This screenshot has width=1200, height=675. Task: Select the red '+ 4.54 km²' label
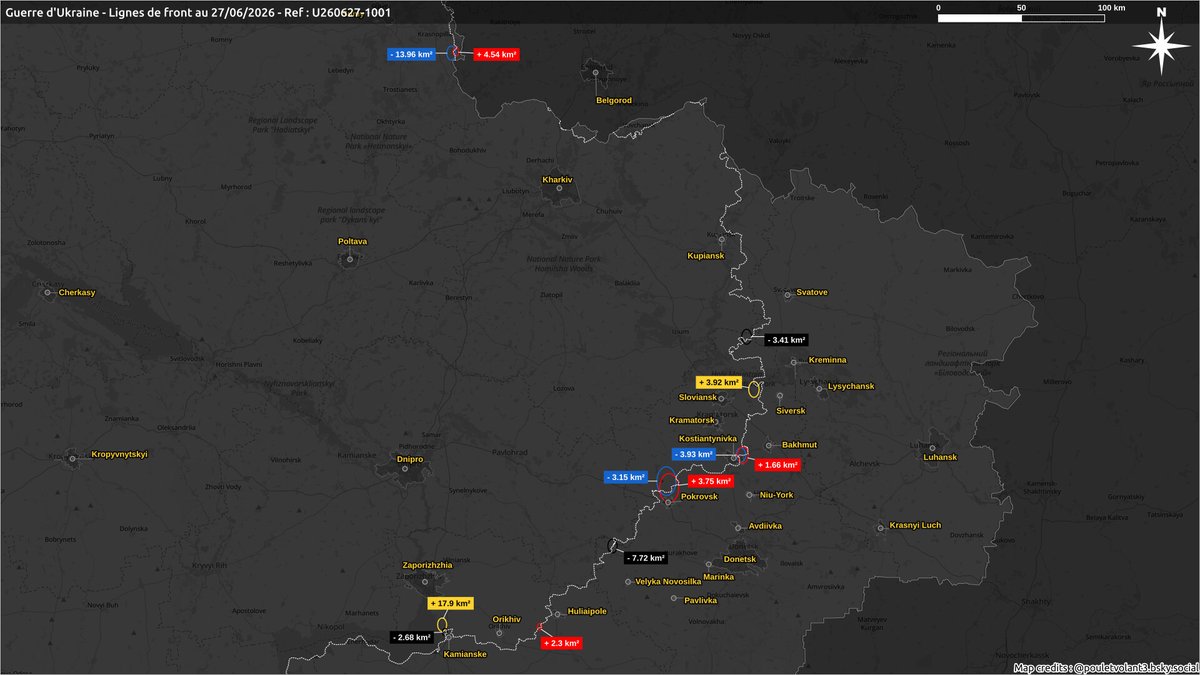click(496, 54)
